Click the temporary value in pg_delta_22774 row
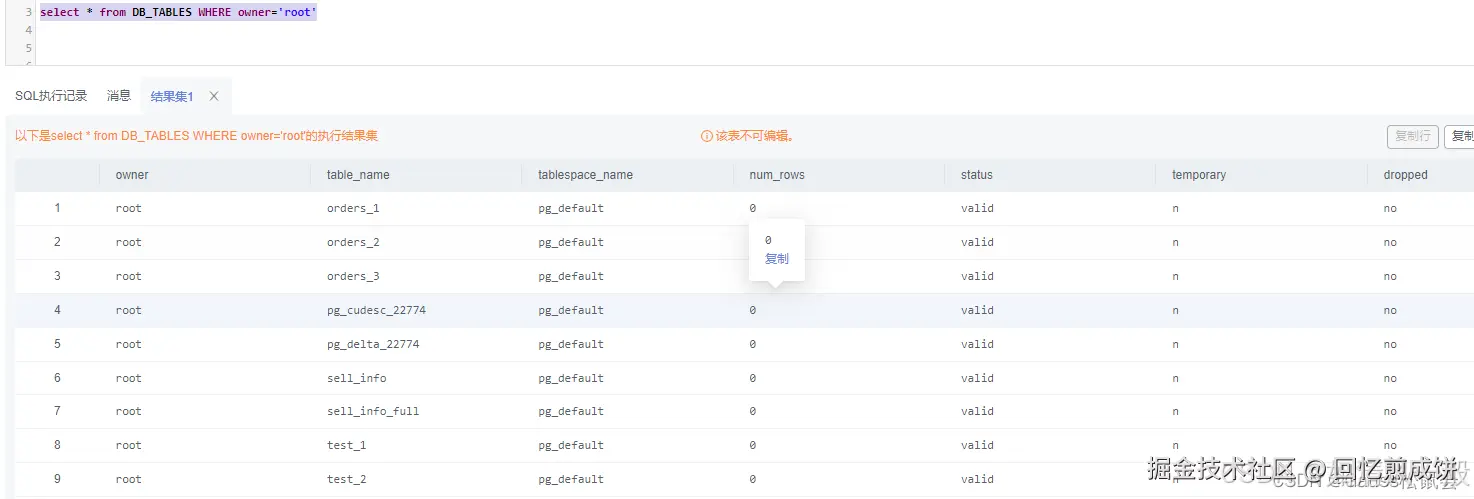Image resolution: width=1474 pixels, height=499 pixels. point(1175,345)
